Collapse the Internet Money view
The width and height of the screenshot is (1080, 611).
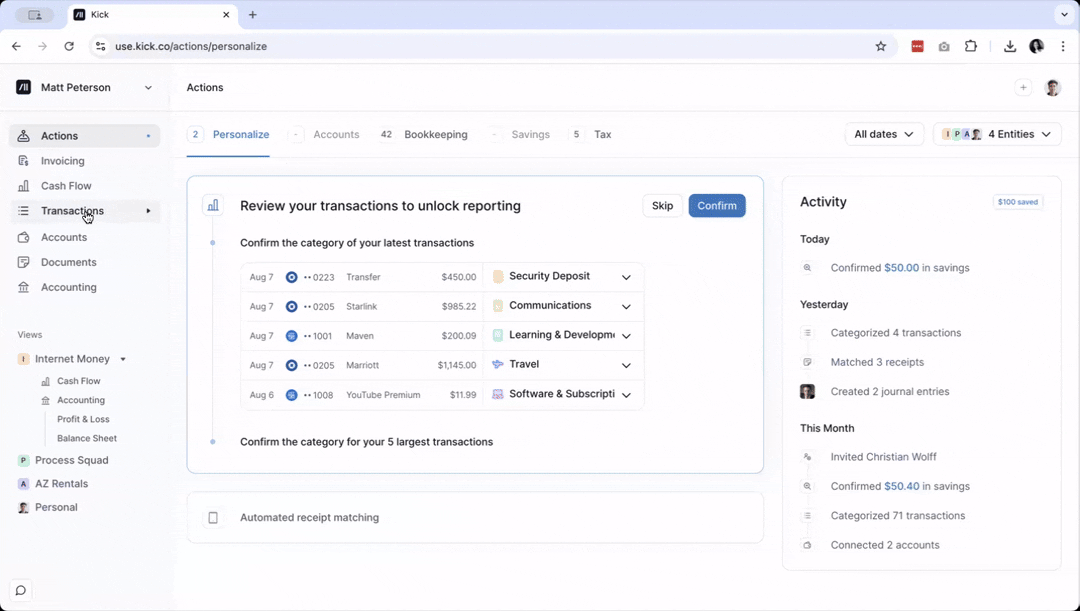[123, 359]
